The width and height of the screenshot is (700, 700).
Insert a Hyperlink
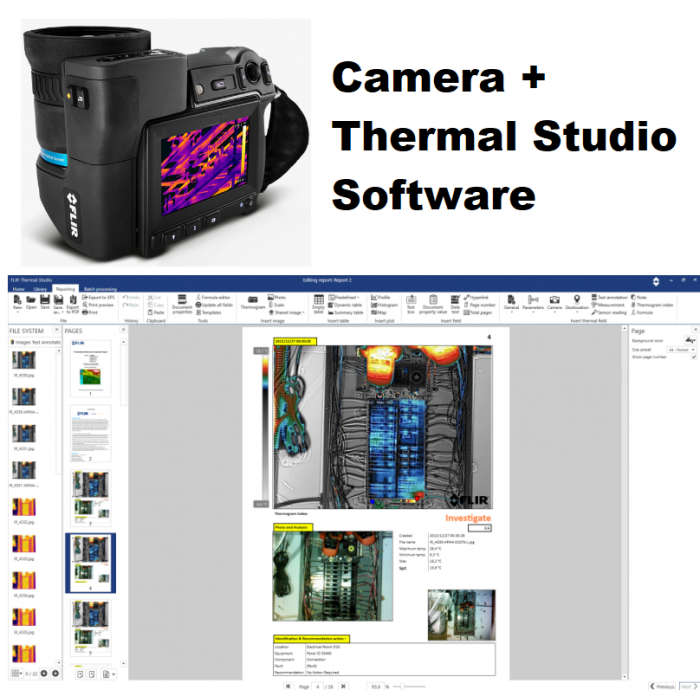tap(476, 297)
